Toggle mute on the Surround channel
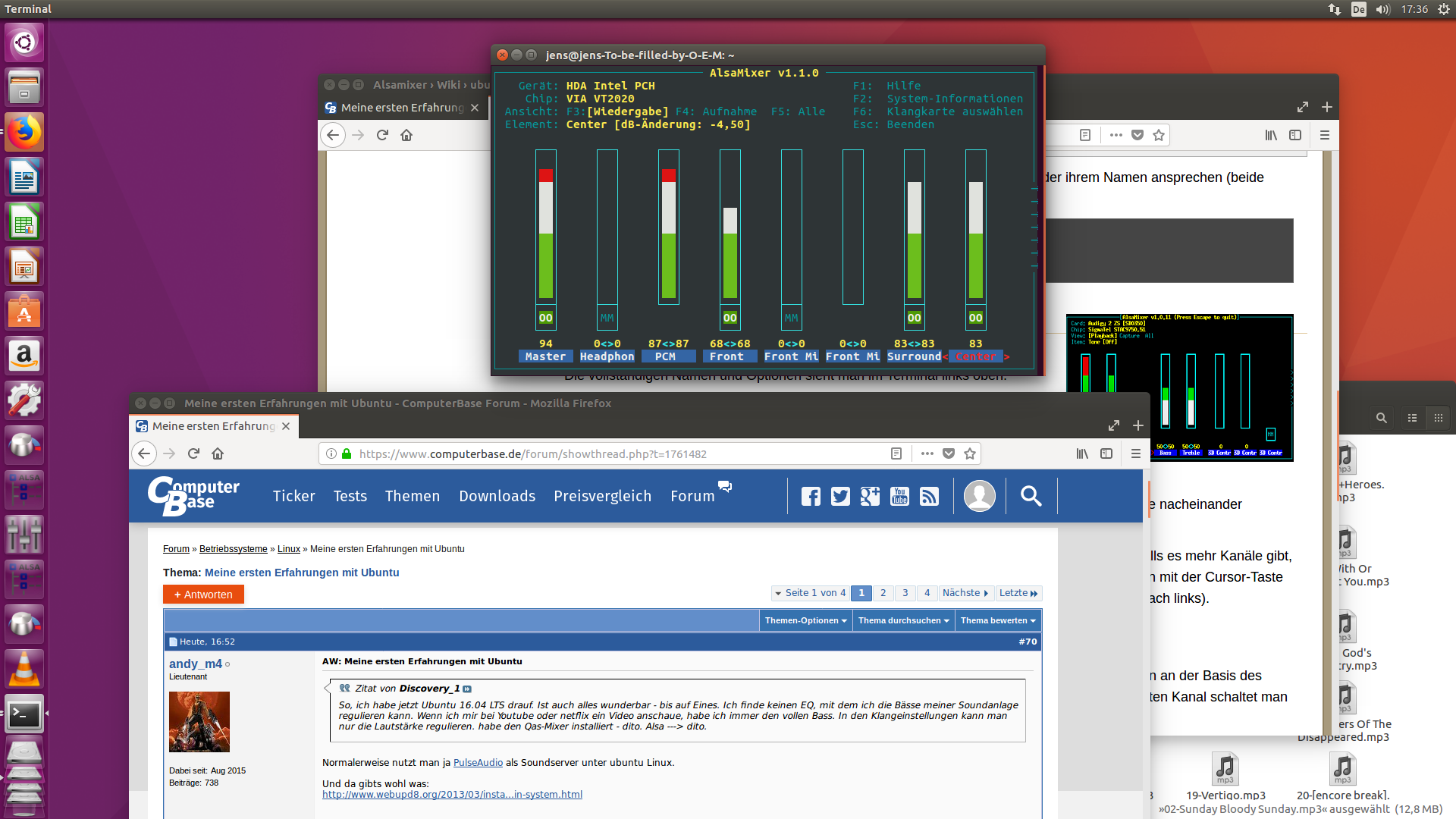Image resolution: width=1456 pixels, height=819 pixels. 914,318
